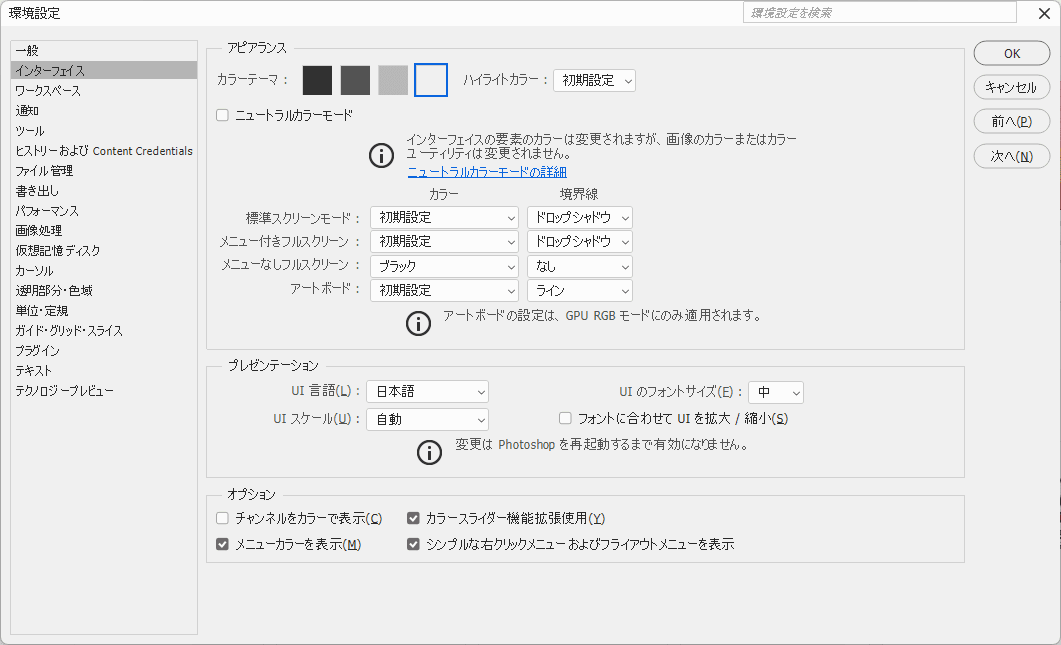This screenshot has height=645, width=1061.
Task: Enable ニュートラルカラーモード
Action: 221,114
